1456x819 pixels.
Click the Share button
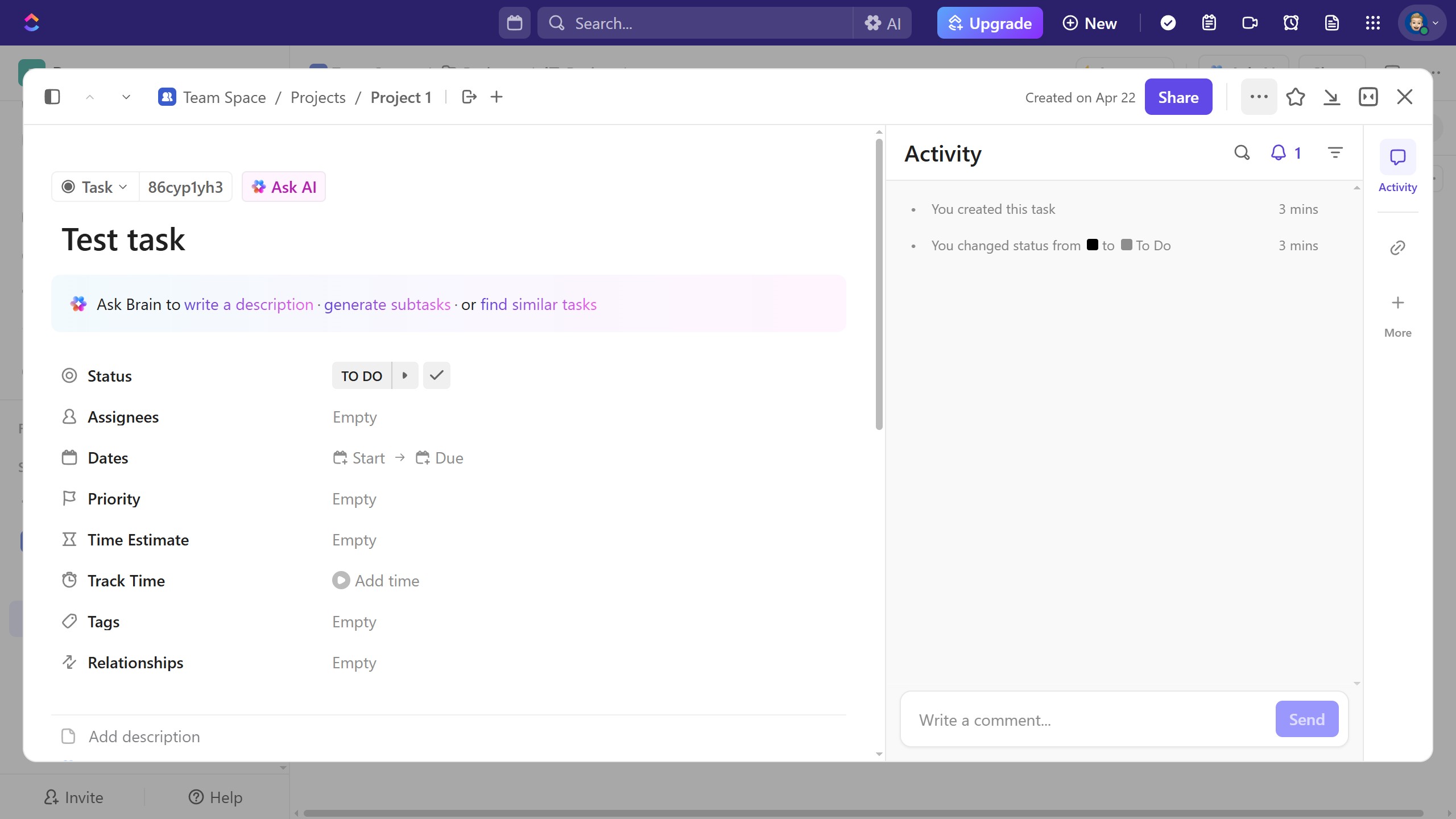1178,97
